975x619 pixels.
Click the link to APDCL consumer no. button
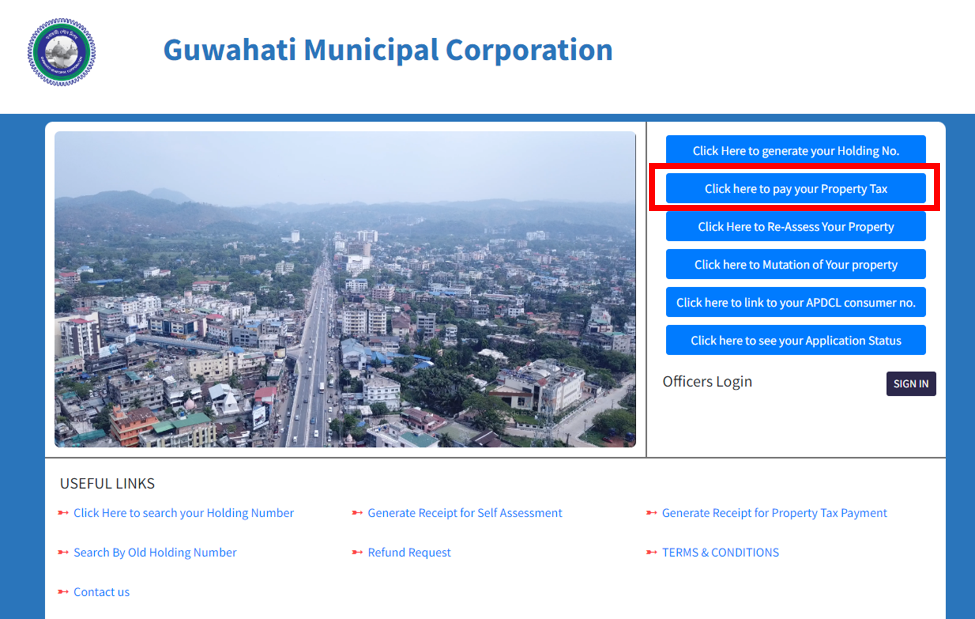click(795, 303)
